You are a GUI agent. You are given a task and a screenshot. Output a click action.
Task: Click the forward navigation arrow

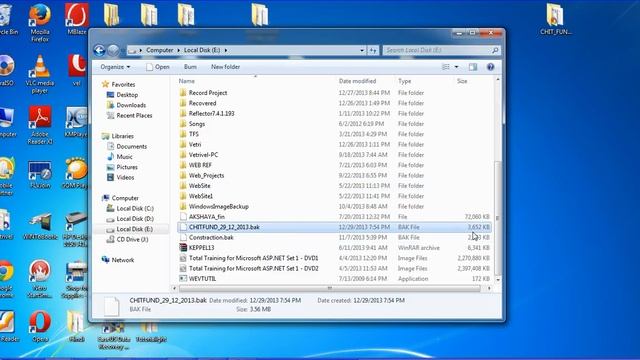click(113, 50)
